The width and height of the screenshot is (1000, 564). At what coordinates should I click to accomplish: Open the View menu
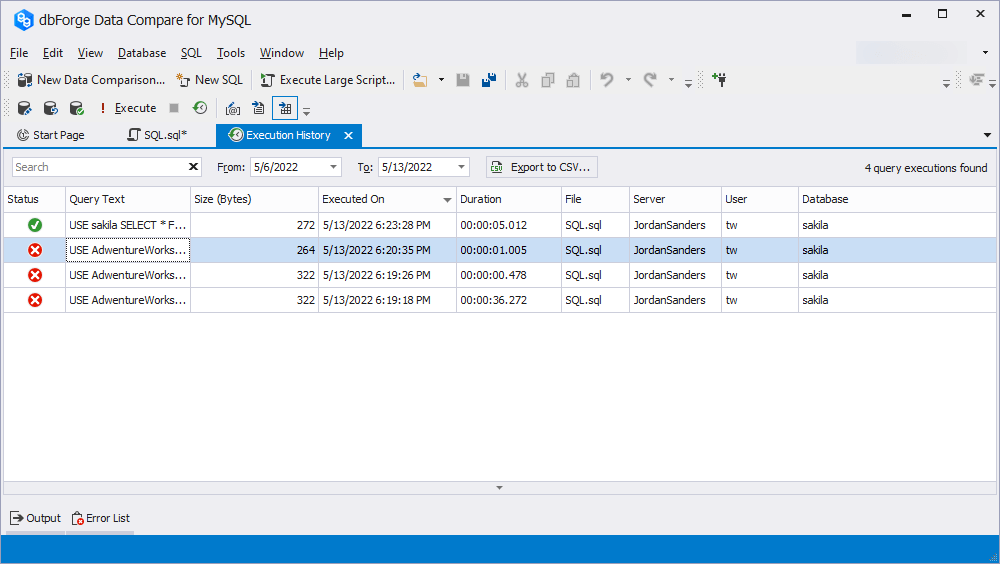pos(90,53)
